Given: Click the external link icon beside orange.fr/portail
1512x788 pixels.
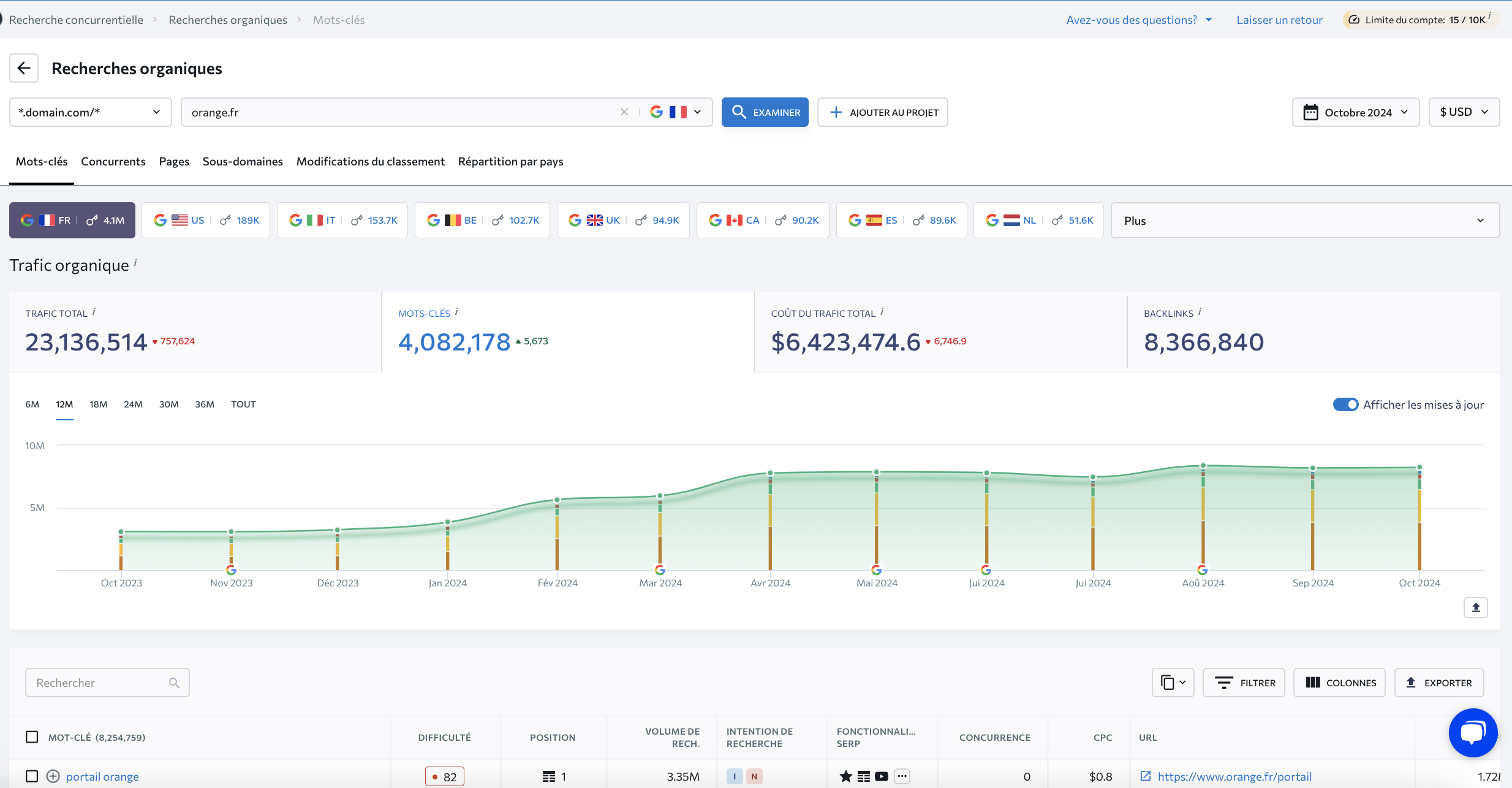Looking at the screenshot, I should [1145, 776].
